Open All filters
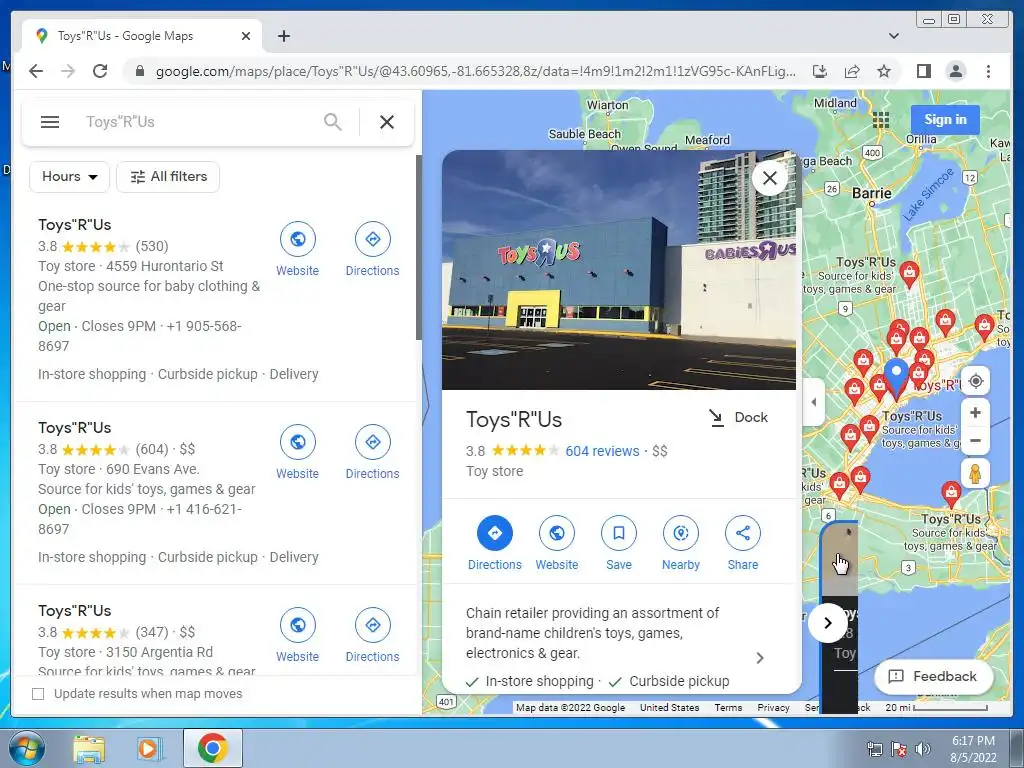Viewport: 1024px width, 768px height. tap(168, 177)
